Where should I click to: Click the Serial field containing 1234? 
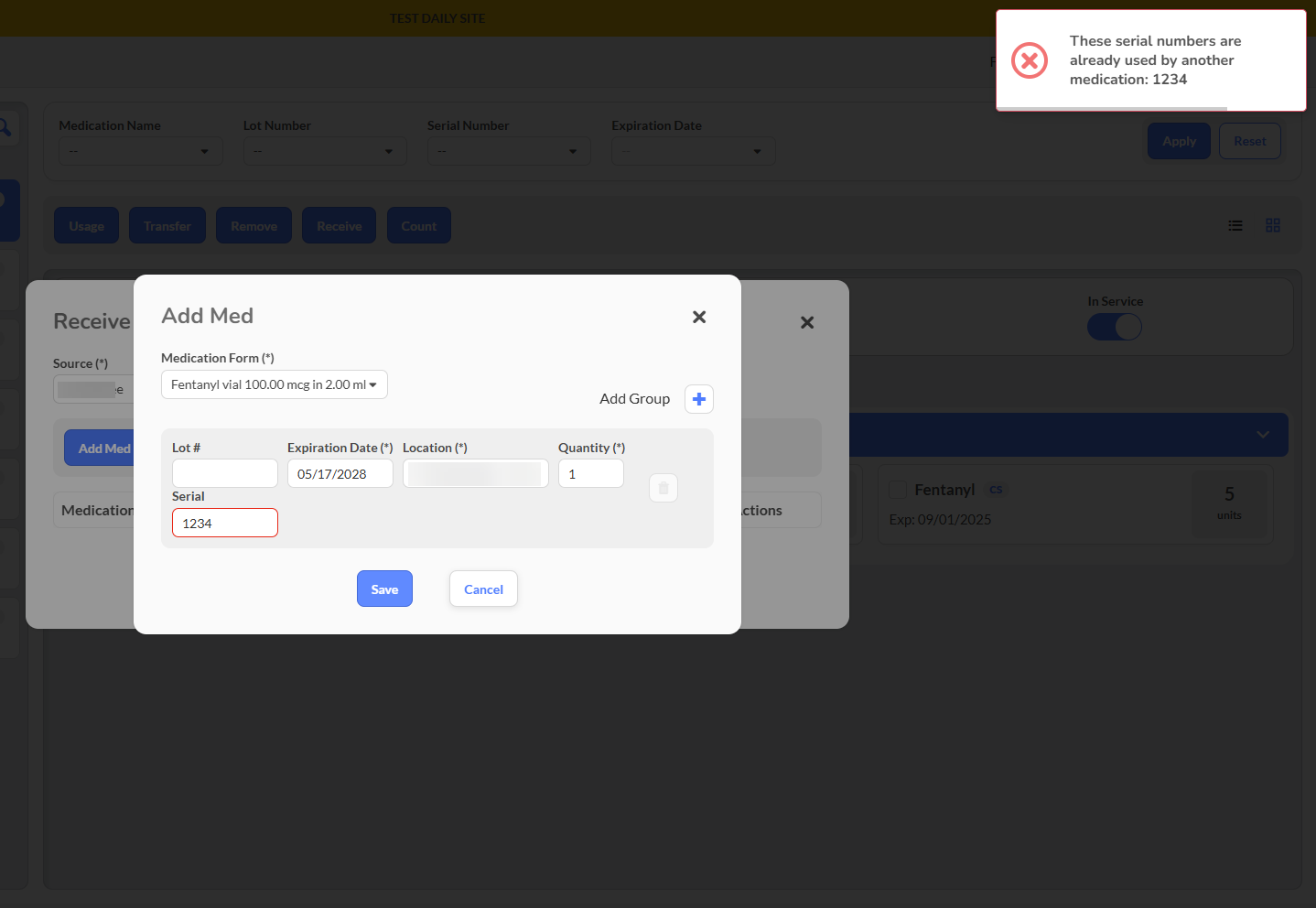point(225,523)
